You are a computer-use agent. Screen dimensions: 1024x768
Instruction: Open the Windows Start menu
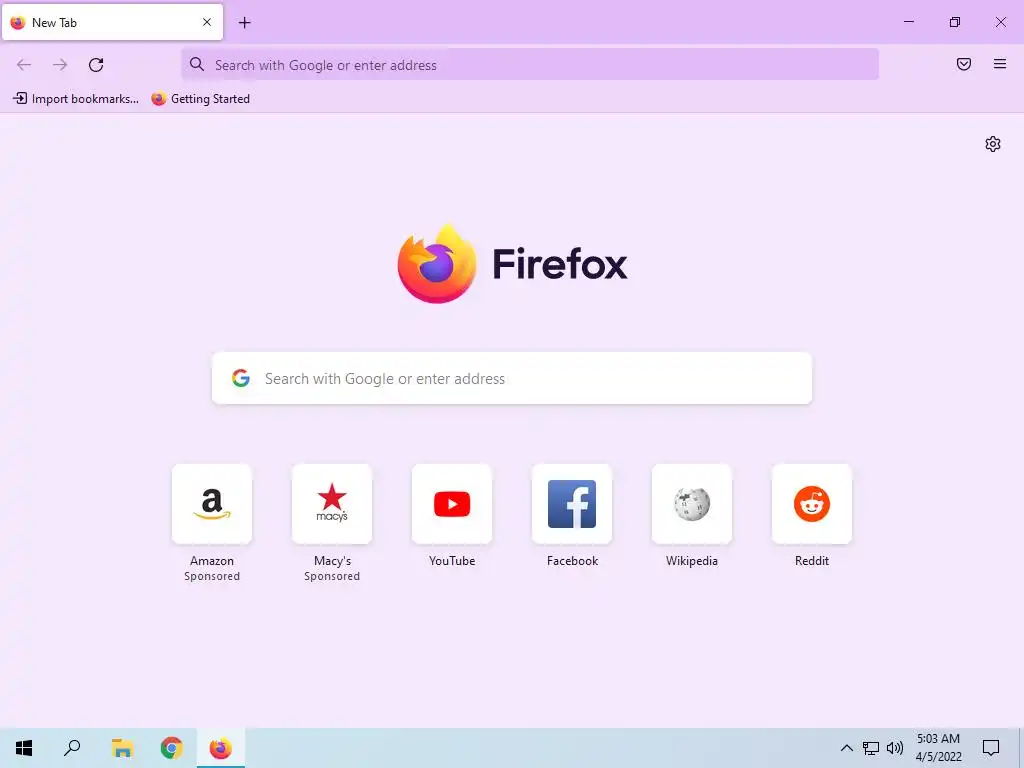pyautogui.click(x=24, y=748)
